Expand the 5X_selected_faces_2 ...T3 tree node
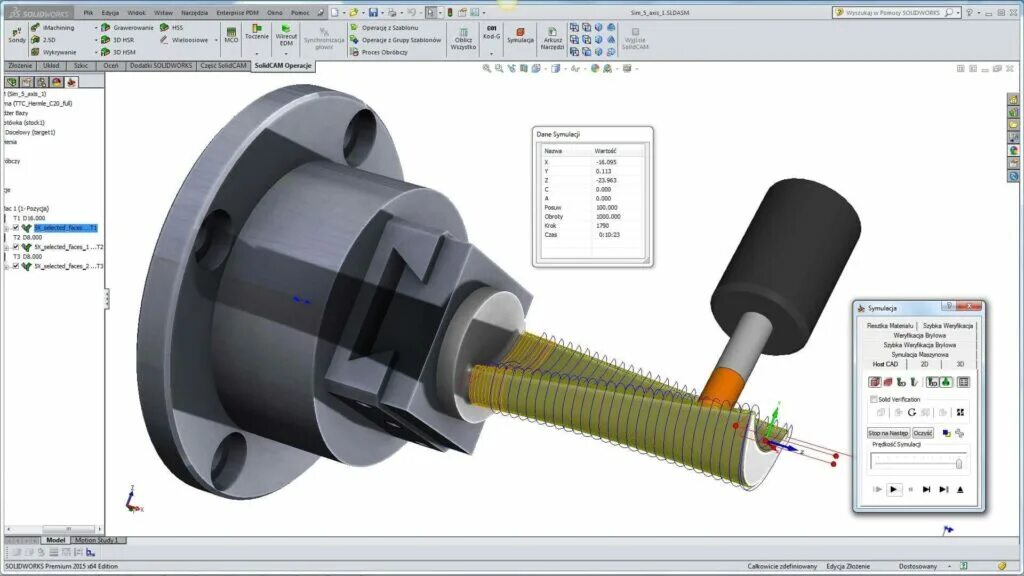 click(7, 266)
